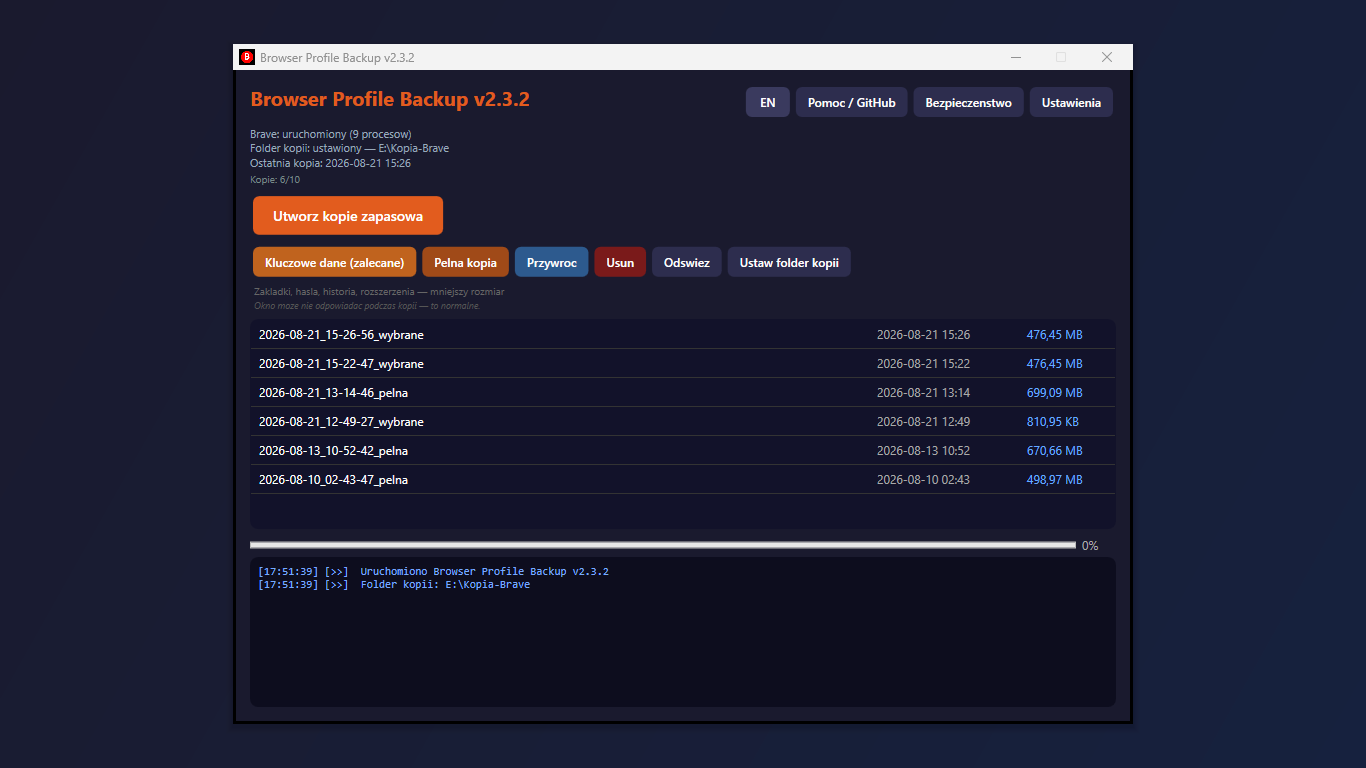
Task: Click the 'Ostatnia kopia' status line
Action: pos(330,163)
